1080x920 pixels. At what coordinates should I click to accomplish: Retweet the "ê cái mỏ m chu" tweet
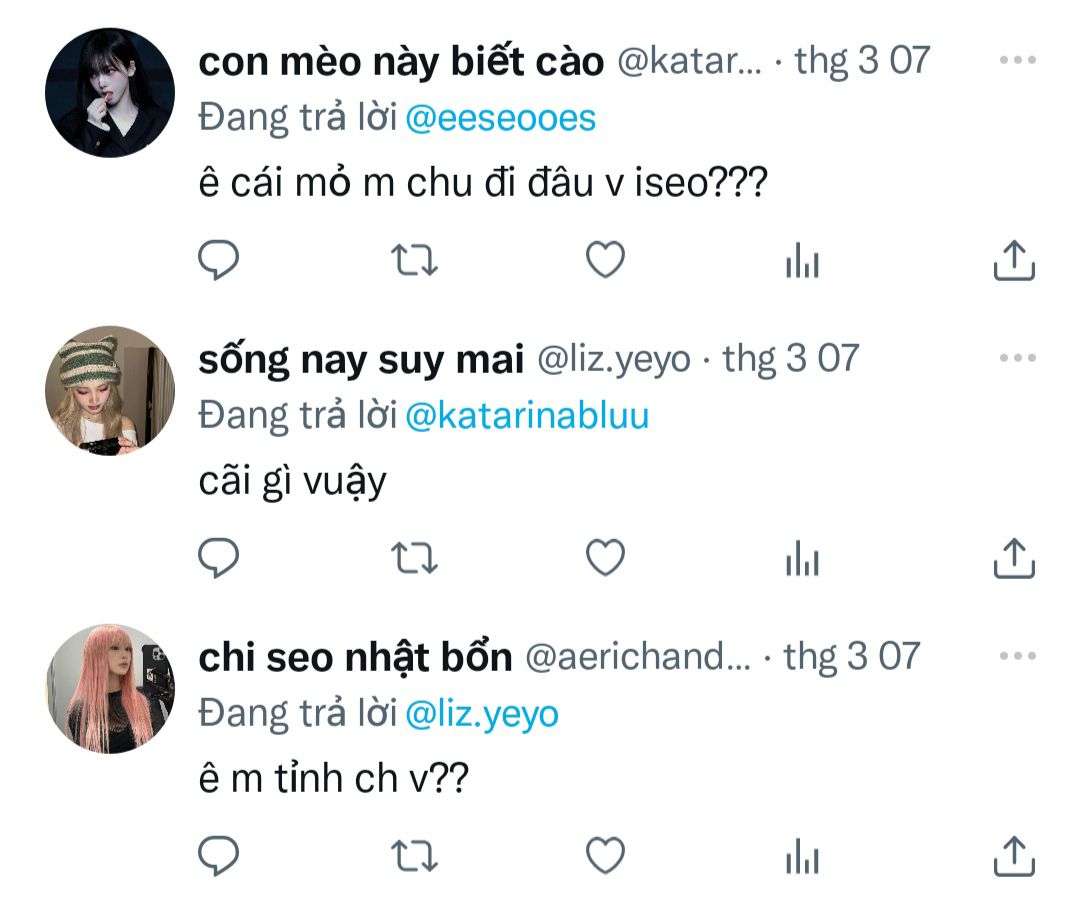pos(412,262)
